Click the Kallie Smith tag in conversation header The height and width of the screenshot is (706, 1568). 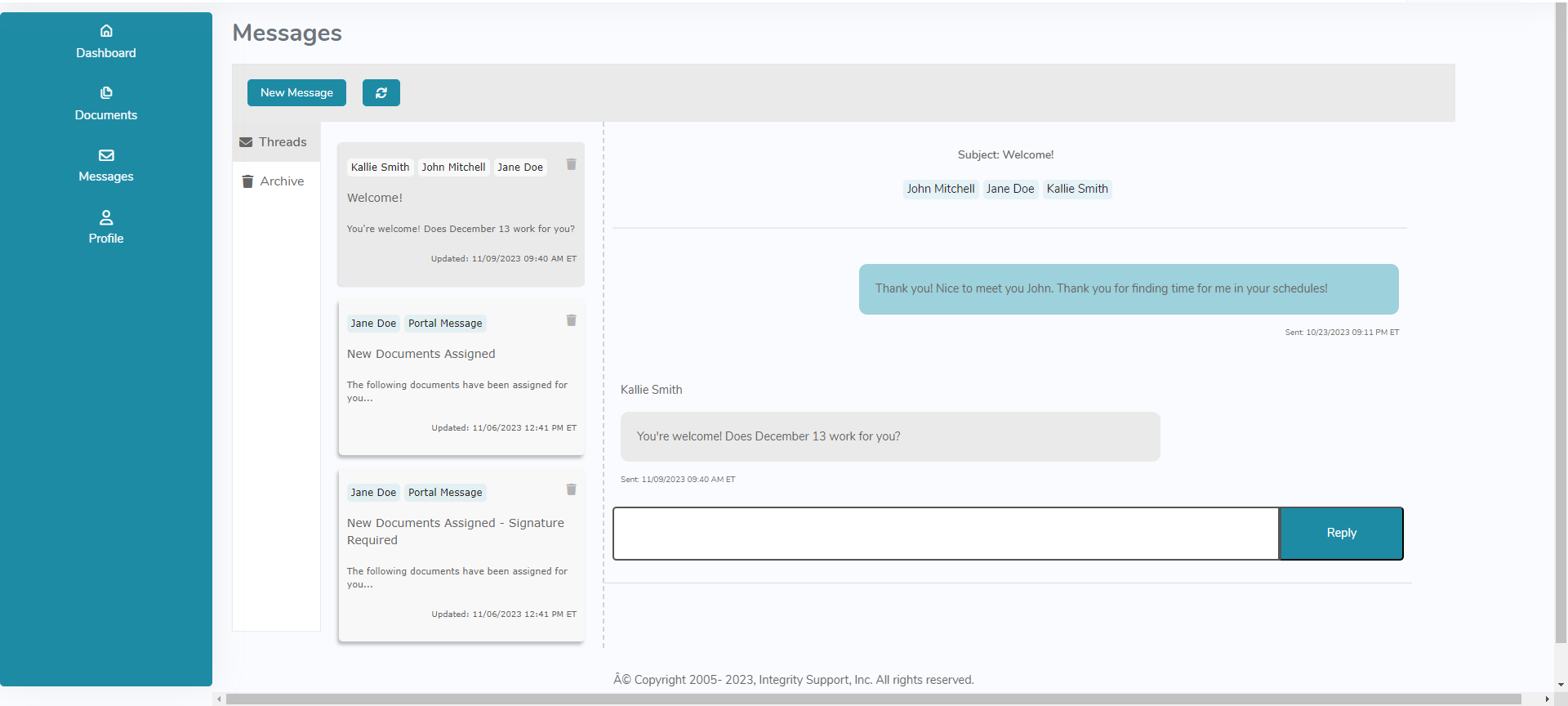(1076, 189)
